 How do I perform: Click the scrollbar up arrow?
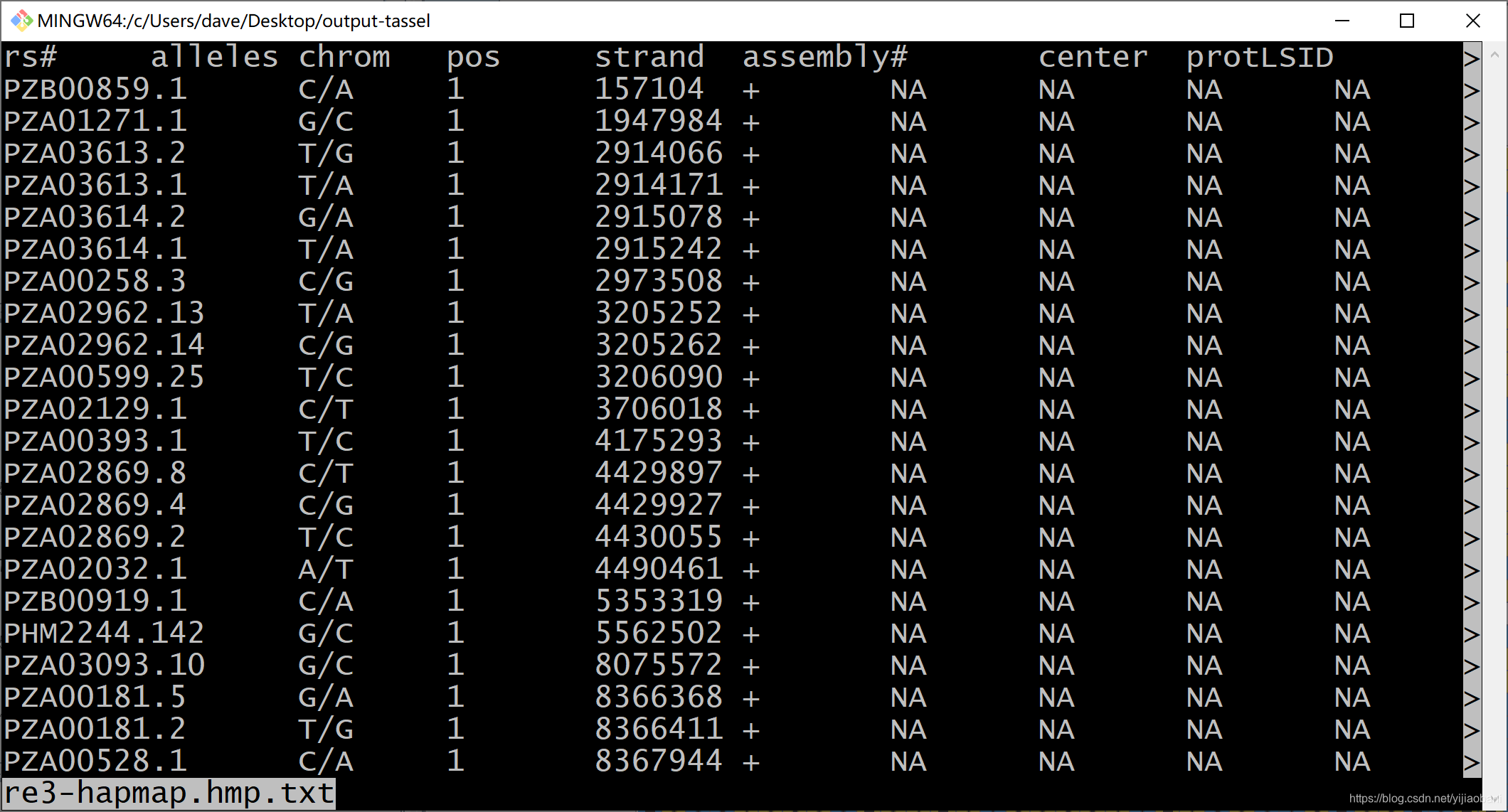tap(1494, 54)
